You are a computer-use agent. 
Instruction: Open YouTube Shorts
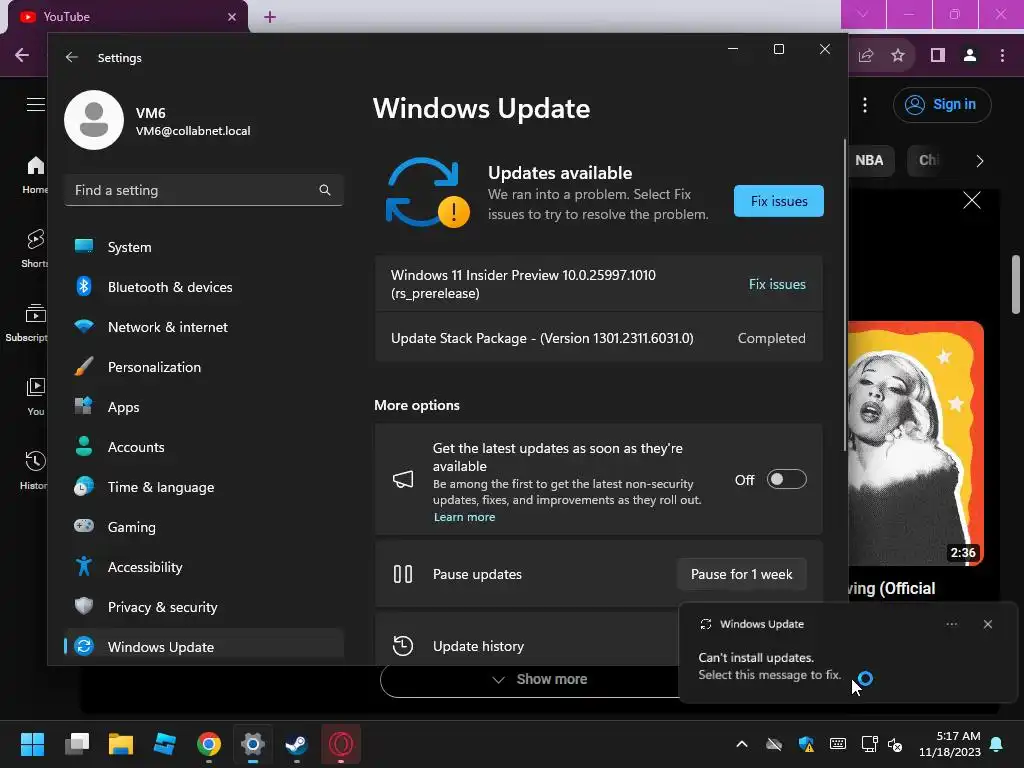(35, 248)
